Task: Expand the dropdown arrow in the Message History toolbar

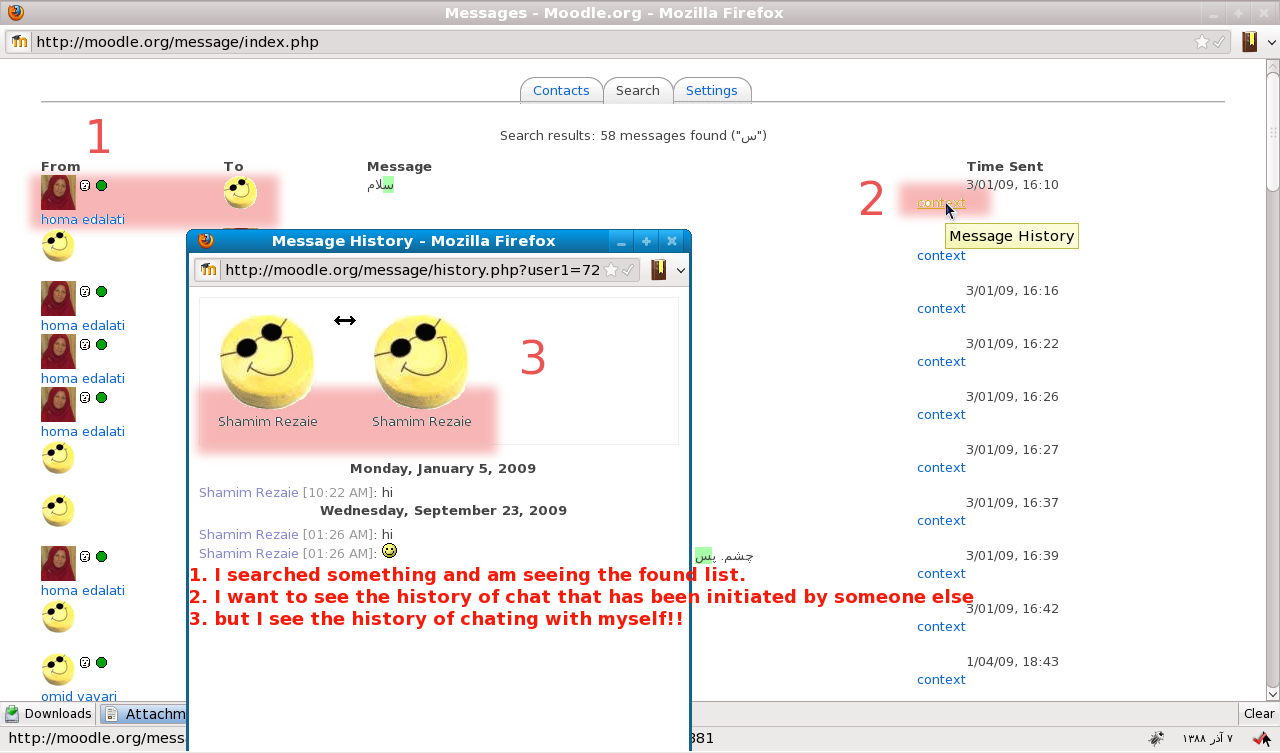Action: pos(681,270)
